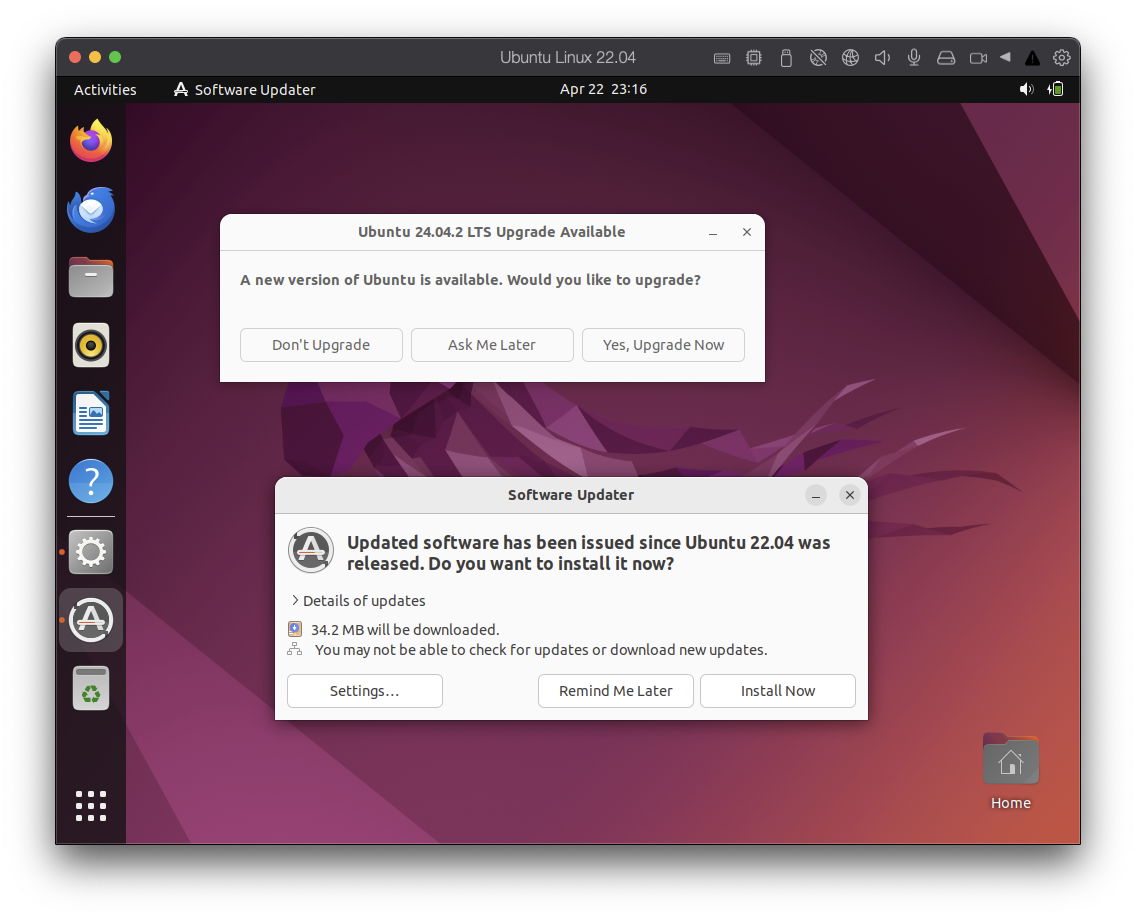Open volume indicator in Ubuntu top bar

1026,89
